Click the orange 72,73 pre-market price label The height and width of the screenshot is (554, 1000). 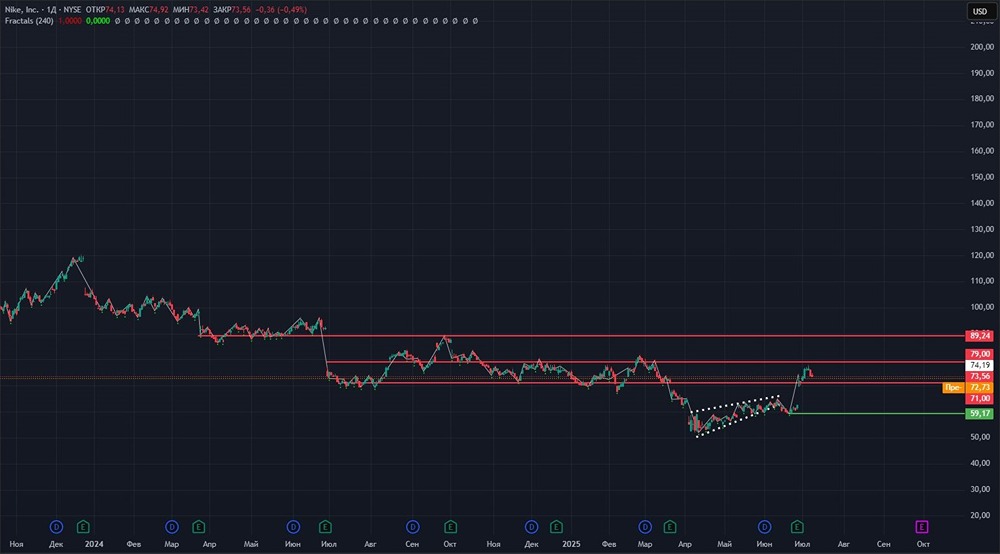980,387
